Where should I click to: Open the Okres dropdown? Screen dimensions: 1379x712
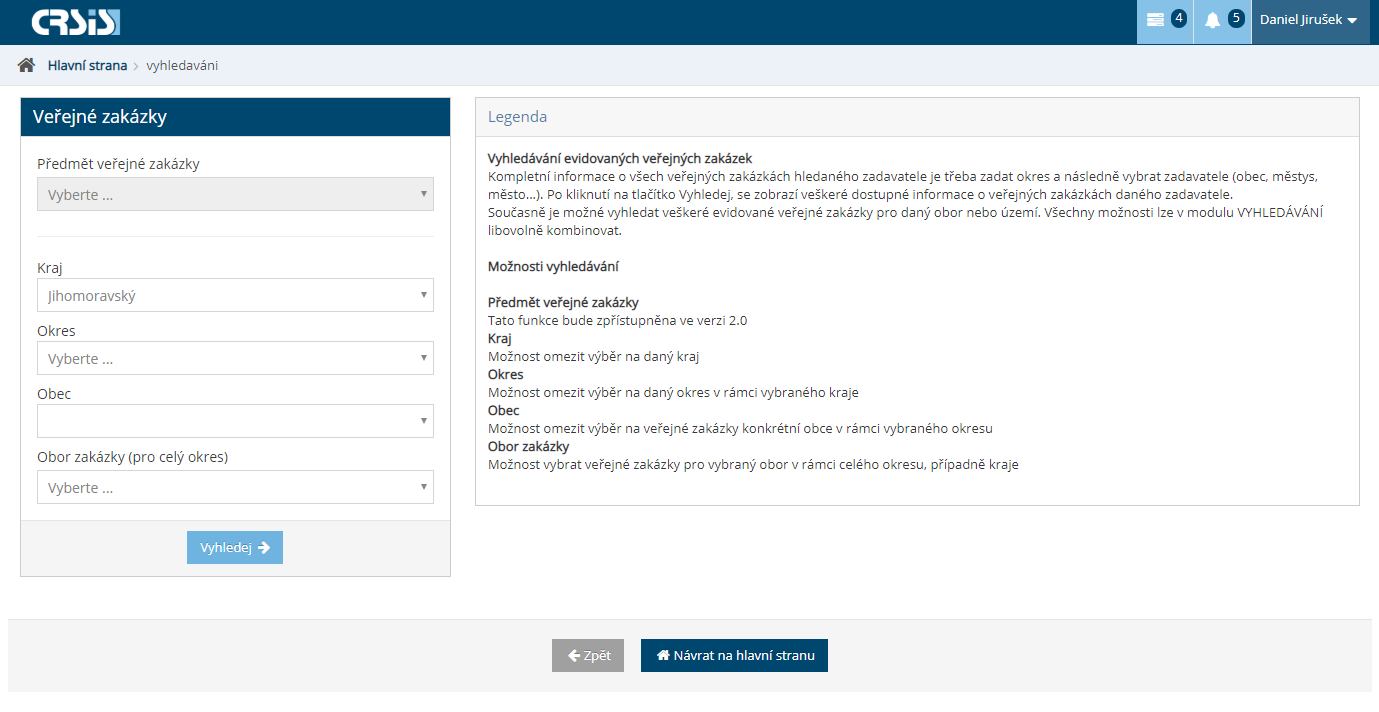tap(235, 358)
